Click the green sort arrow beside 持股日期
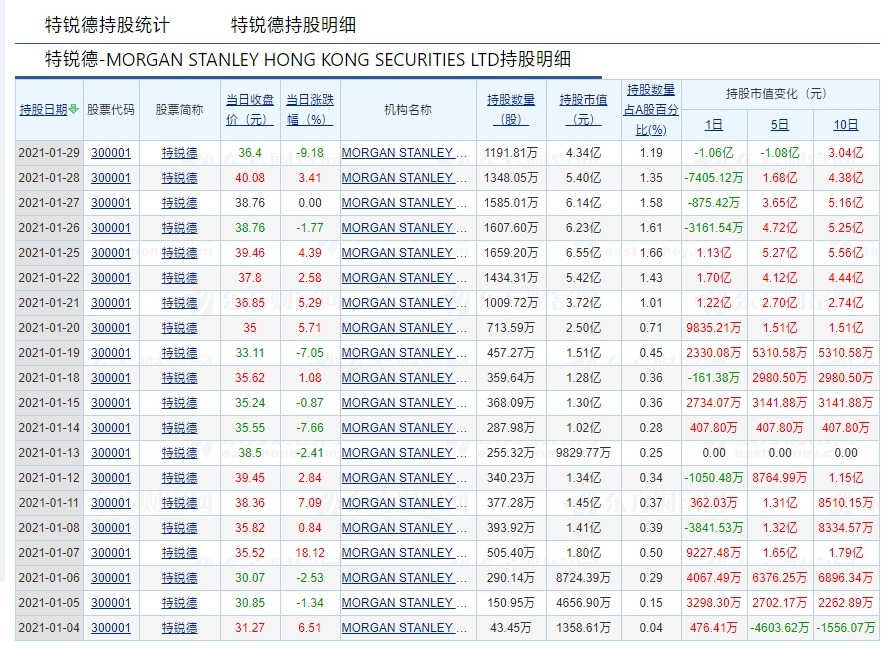This screenshot has height=654, width=884. pyautogui.click(x=73, y=109)
